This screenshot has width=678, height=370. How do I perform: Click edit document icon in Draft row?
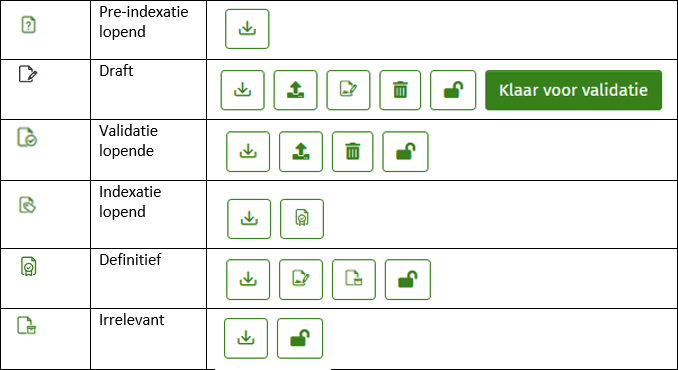(x=348, y=90)
